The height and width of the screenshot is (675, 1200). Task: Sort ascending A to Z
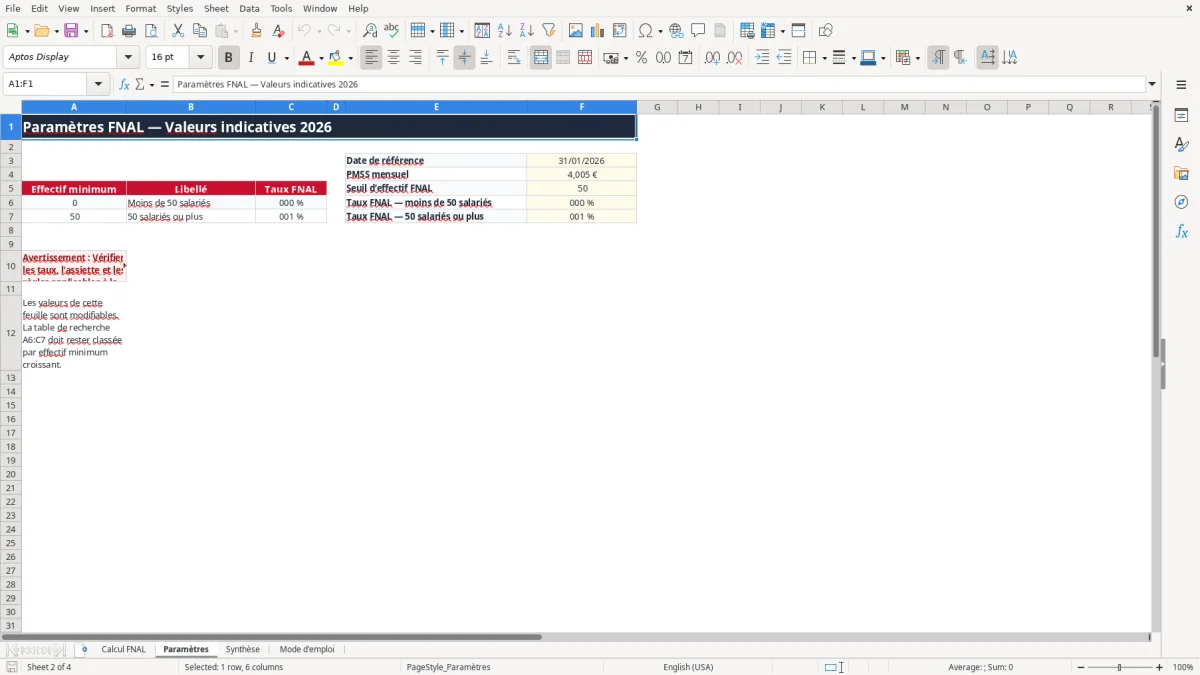click(x=505, y=31)
